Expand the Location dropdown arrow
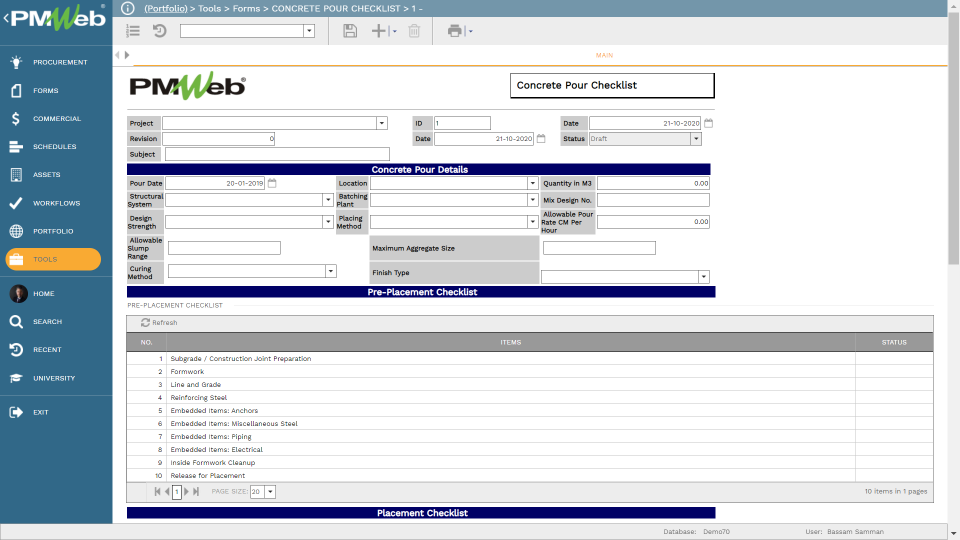The width and height of the screenshot is (960, 540). (x=532, y=183)
